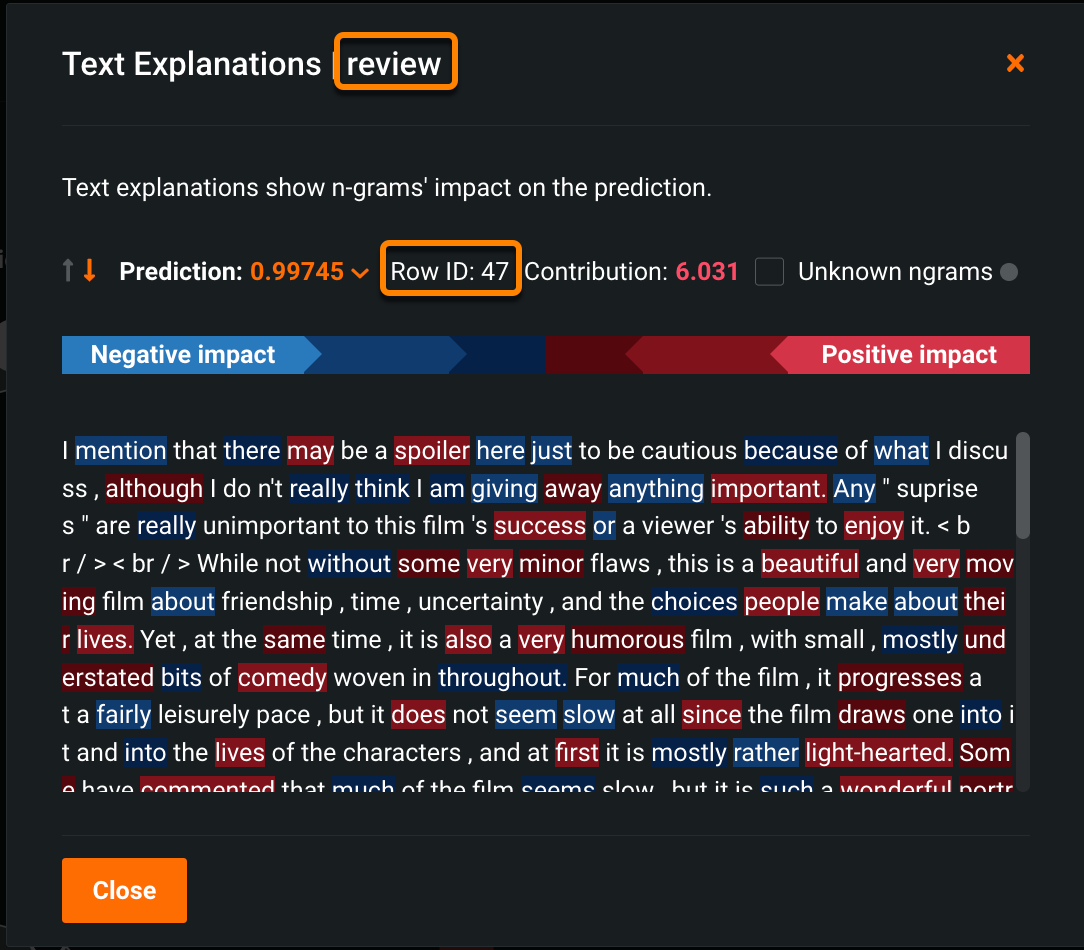This screenshot has height=950, width=1084.
Task: Click the orange down arrow icon
Action: [x=89, y=270]
